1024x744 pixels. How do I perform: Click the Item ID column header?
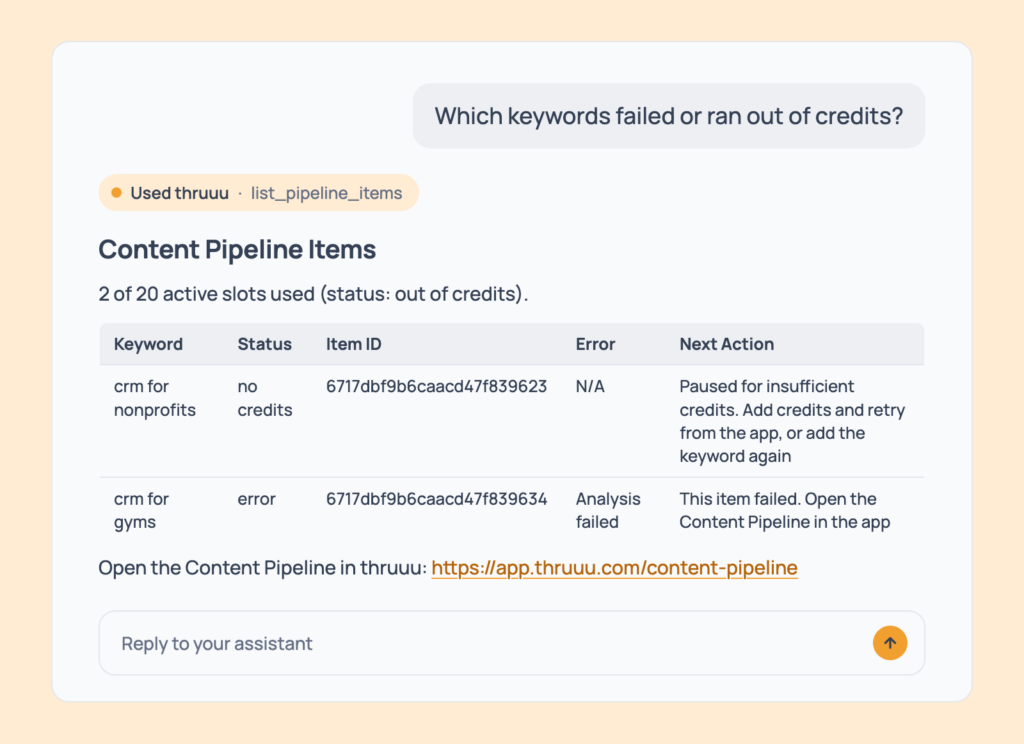[x=354, y=344]
